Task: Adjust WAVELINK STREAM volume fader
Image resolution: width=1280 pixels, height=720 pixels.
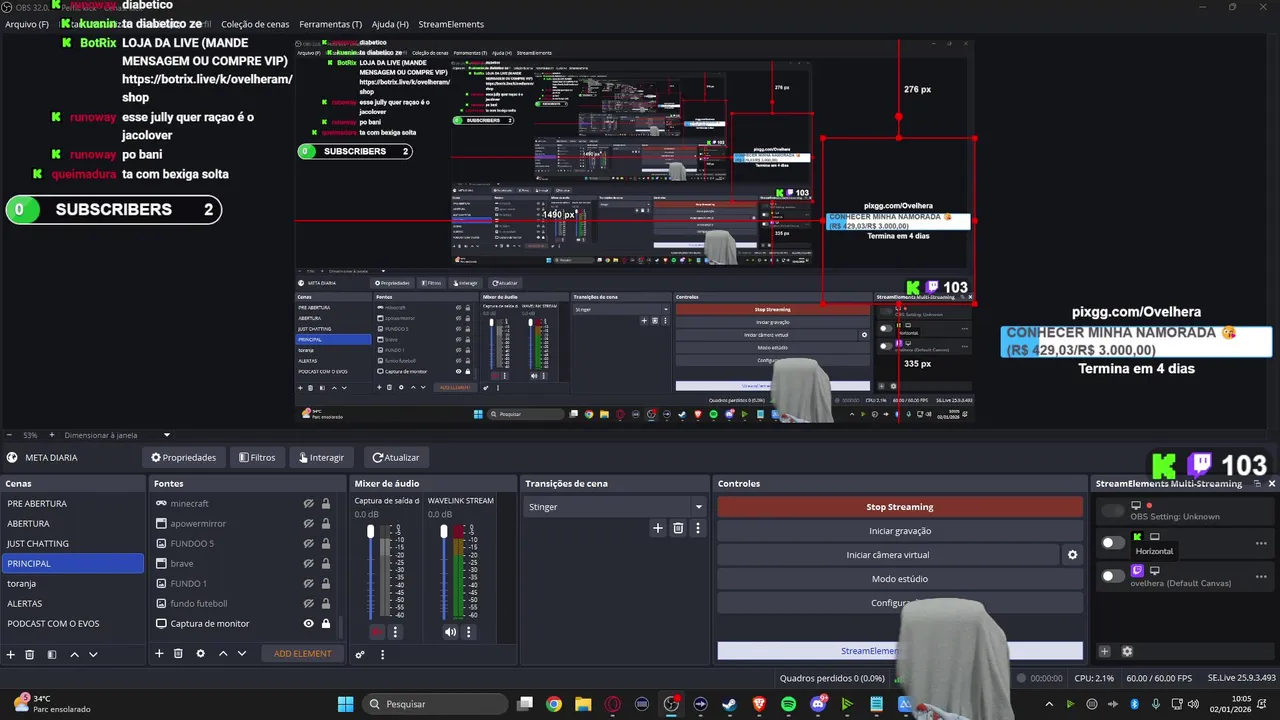Action: [x=444, y=531]
